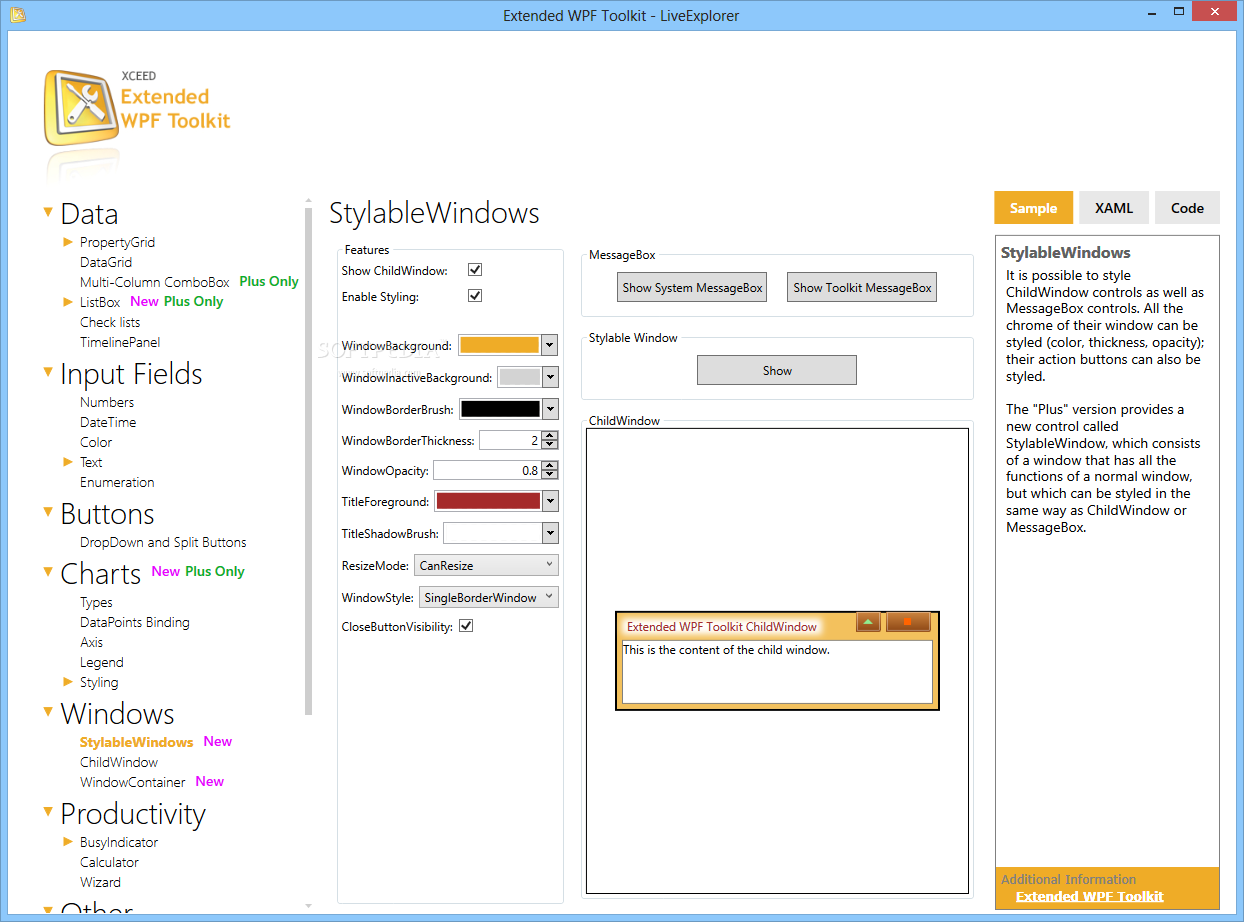Screen dimensions: 1244x922
Task: Open the Legend sample
Action: point(102,662)
